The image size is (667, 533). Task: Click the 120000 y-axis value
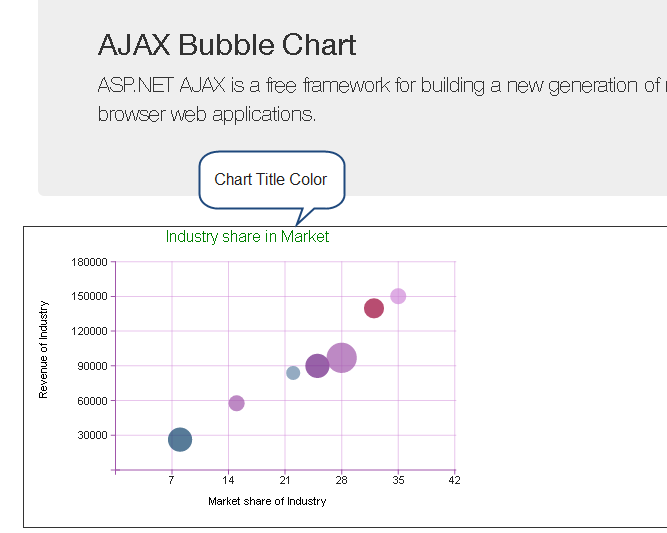coord(90,331)
